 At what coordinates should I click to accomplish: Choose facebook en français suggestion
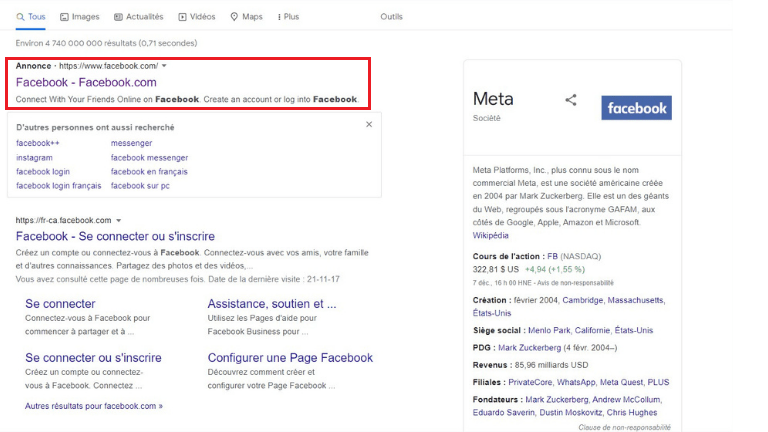coord(149,171)
